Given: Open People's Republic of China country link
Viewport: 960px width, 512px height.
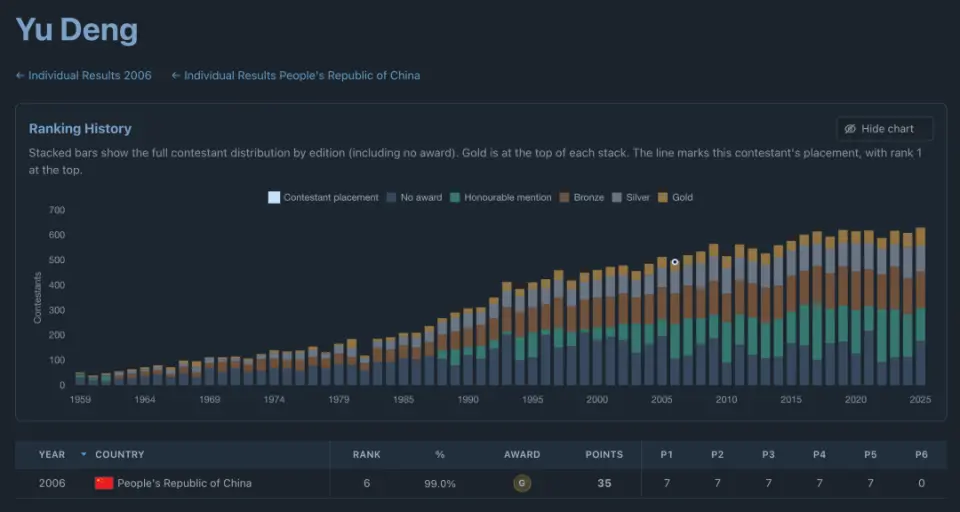Looking at the screenshot, I should tap(184, 483).
